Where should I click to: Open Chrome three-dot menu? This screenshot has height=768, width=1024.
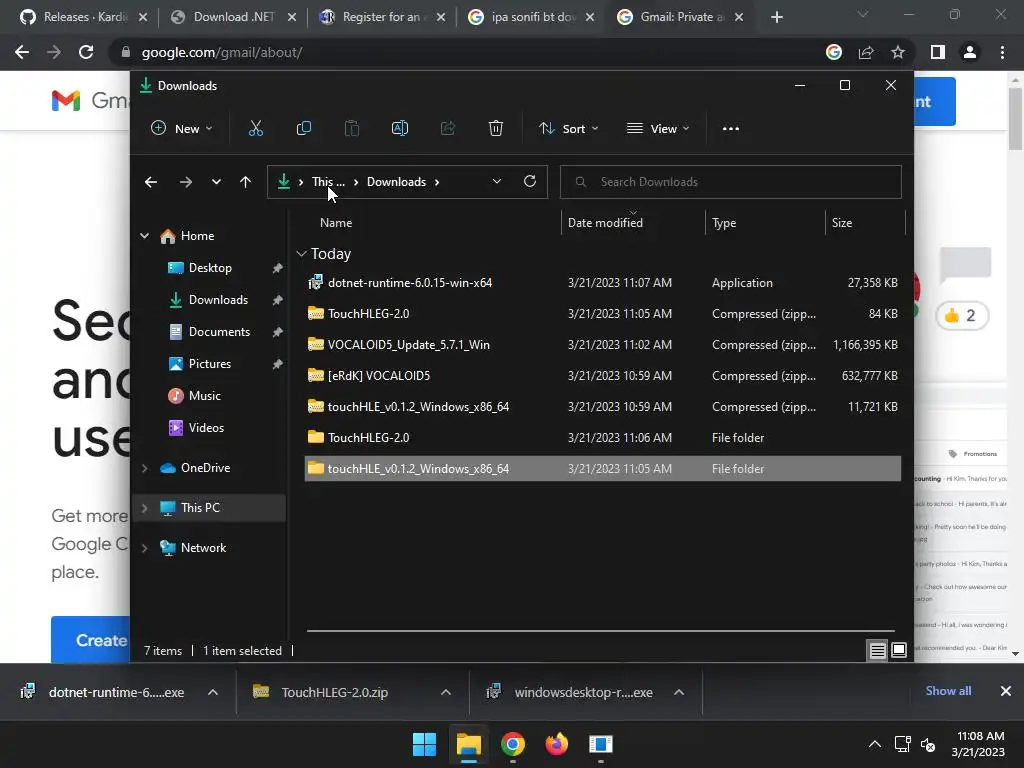(1002, 52)
